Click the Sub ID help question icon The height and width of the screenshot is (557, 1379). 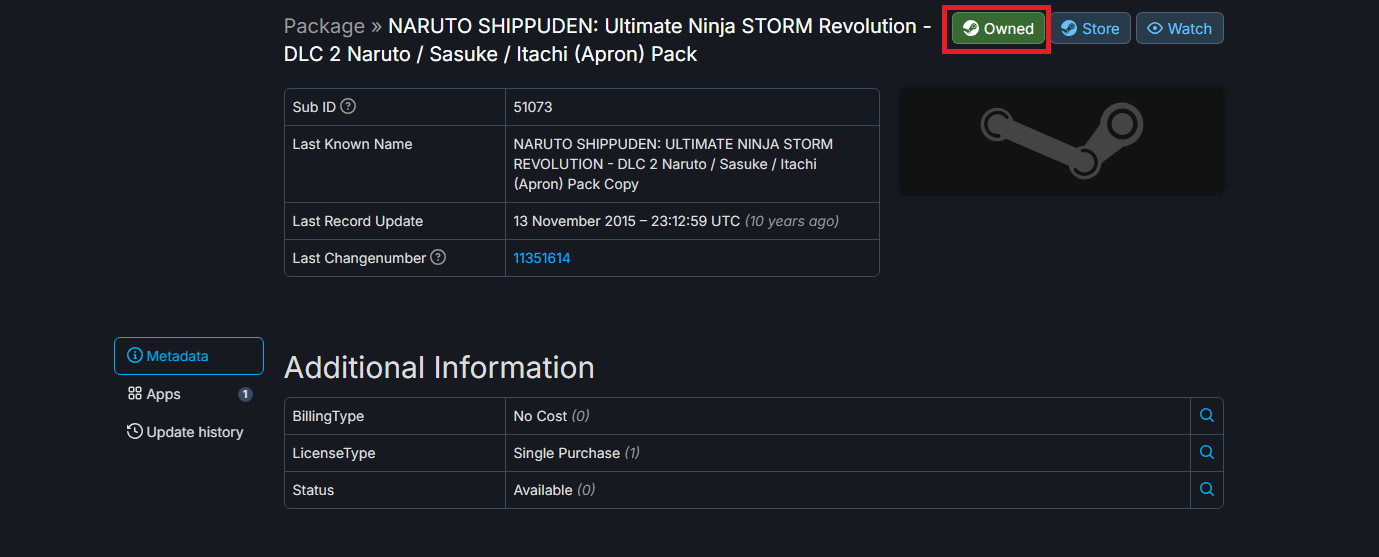point(348,107)
